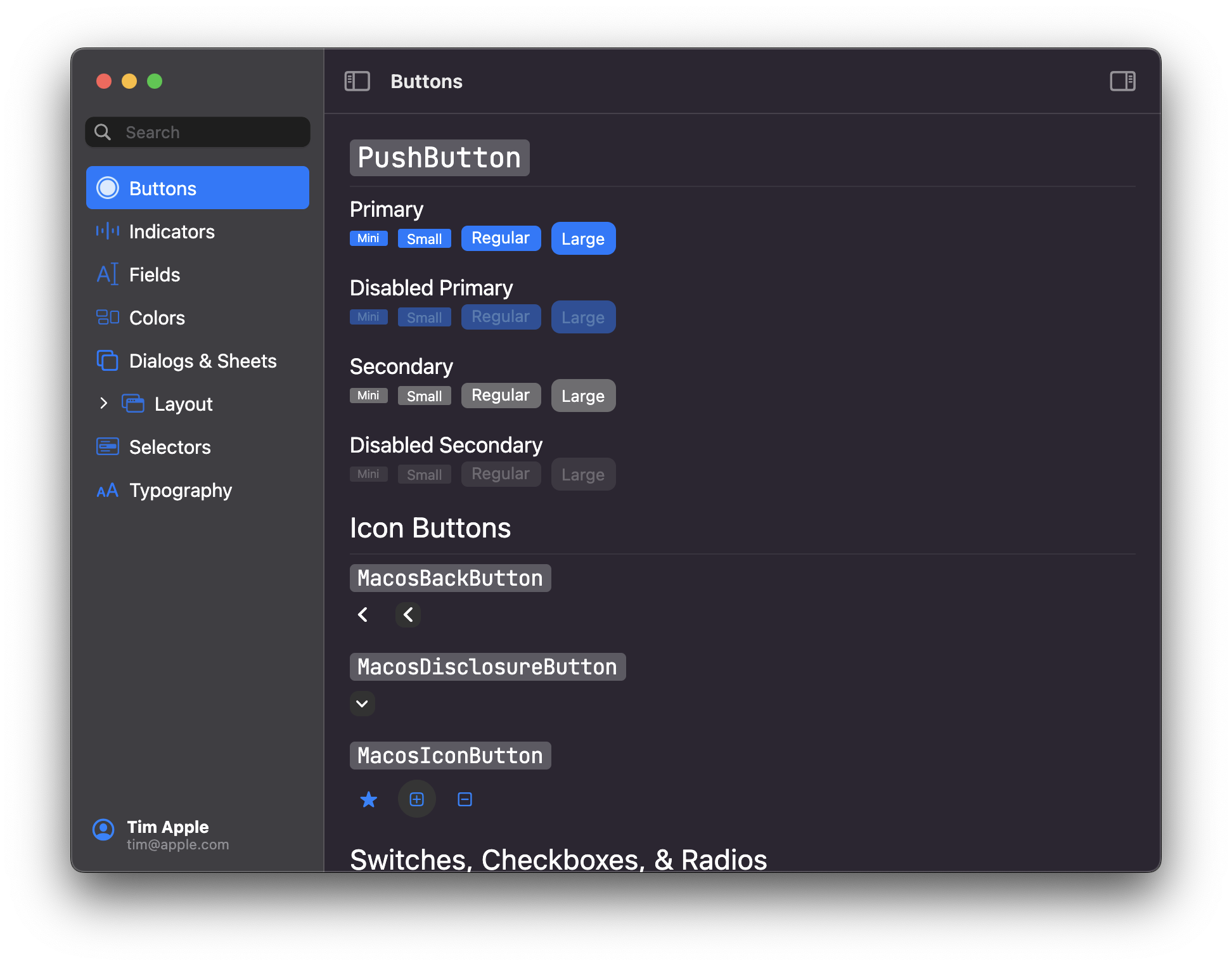Toggle the left sidebar icon in toolbar
The width and height of the screenshot is (1232, 966).
pos(357,81)
